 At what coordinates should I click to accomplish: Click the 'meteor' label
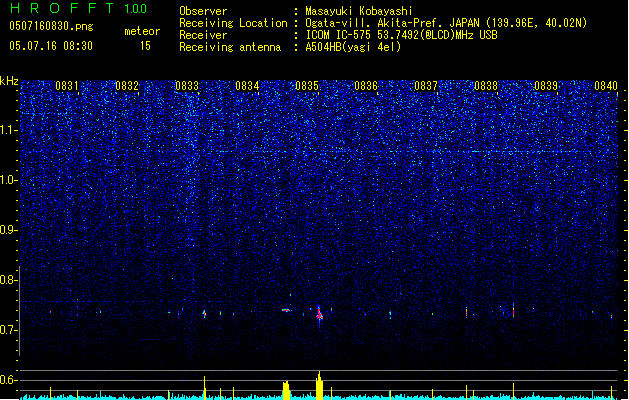[142, 31]
